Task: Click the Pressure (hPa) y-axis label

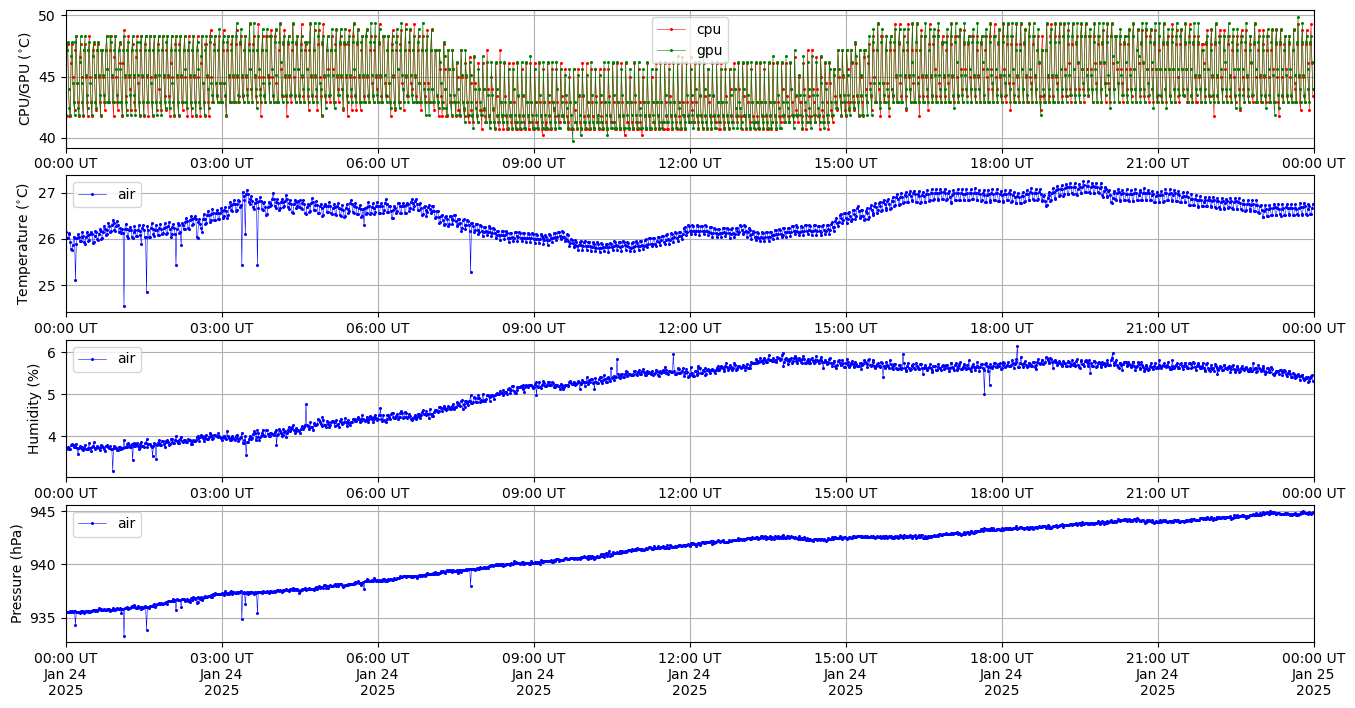Action: [17, 573]
